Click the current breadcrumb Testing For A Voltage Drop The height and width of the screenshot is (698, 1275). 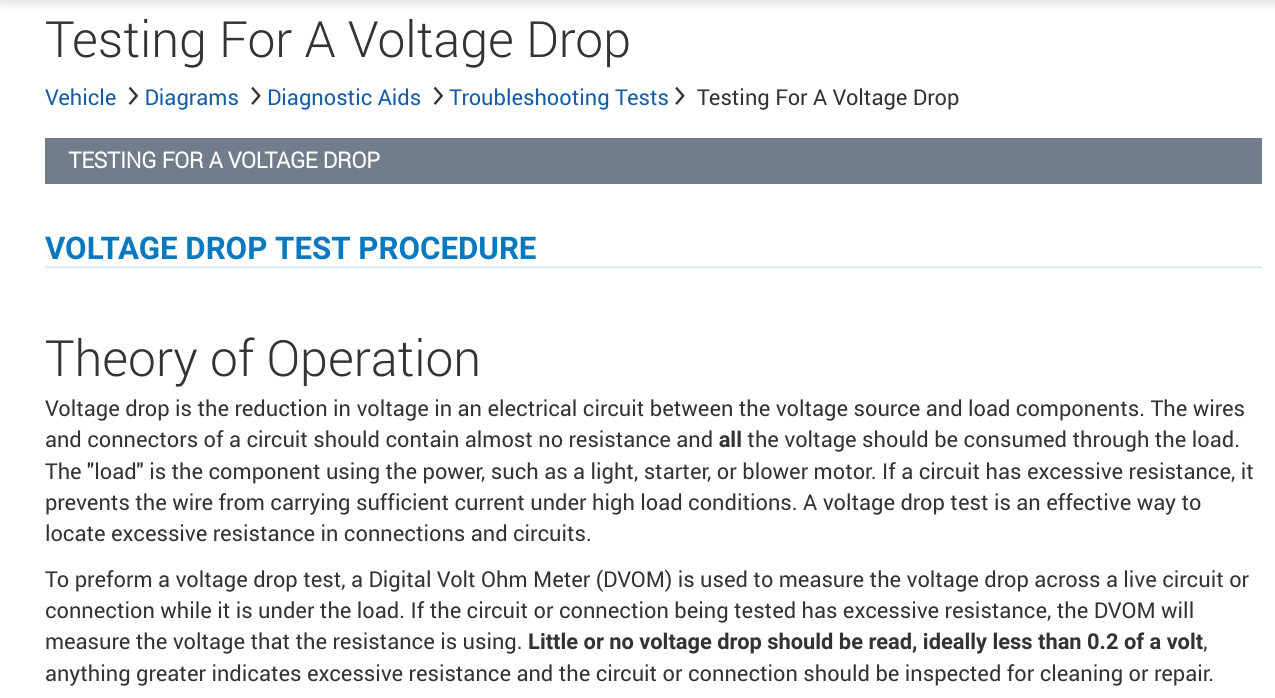(827, 98)
